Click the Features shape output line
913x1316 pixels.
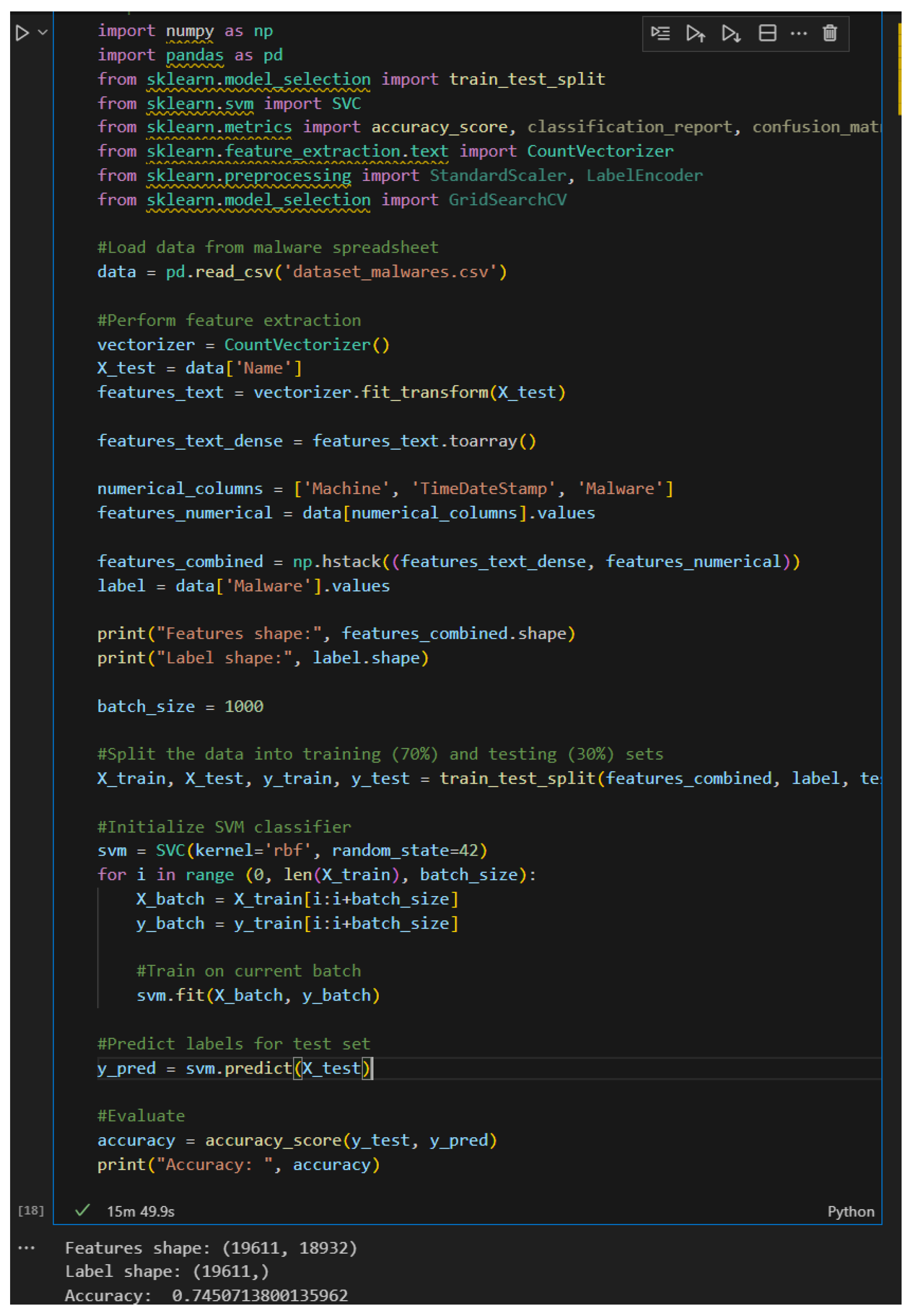(x=210, y=1247)
